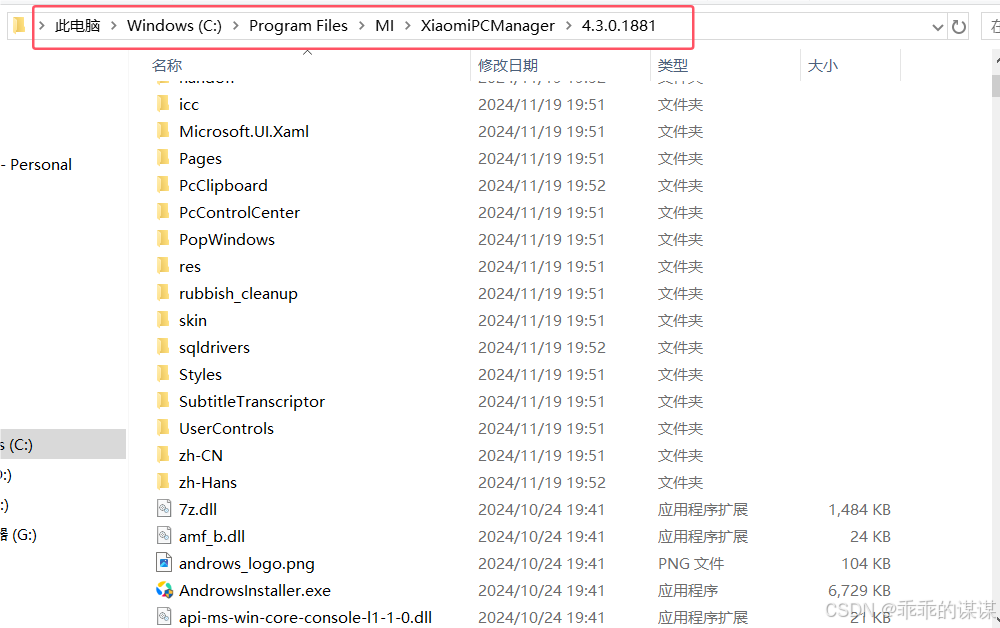Screen dimensions: 1000x628
Task: Click the zh-CN folder icon
Action: click(163, 455)
